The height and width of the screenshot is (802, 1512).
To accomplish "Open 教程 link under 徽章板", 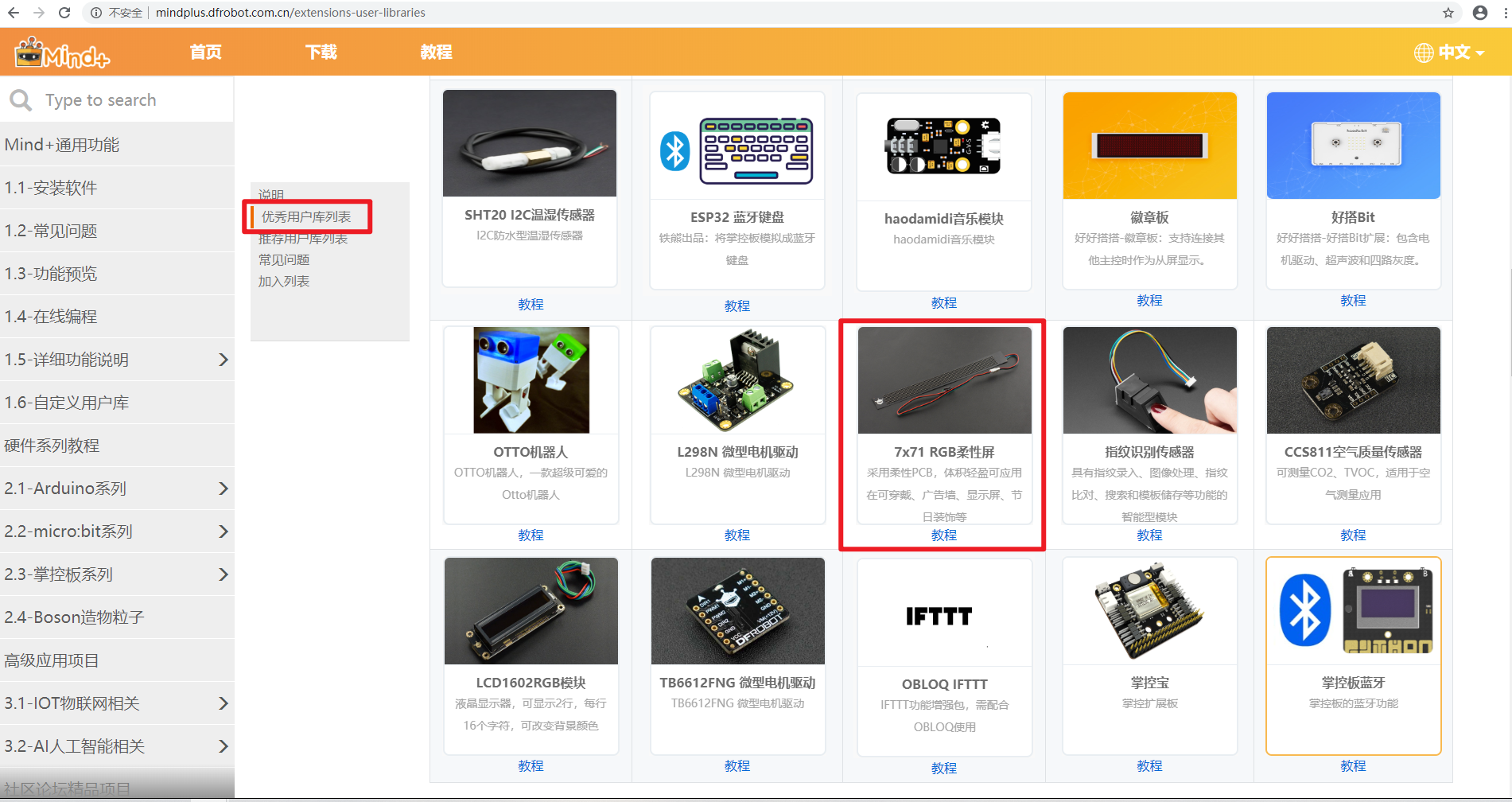I will 1149,301.
